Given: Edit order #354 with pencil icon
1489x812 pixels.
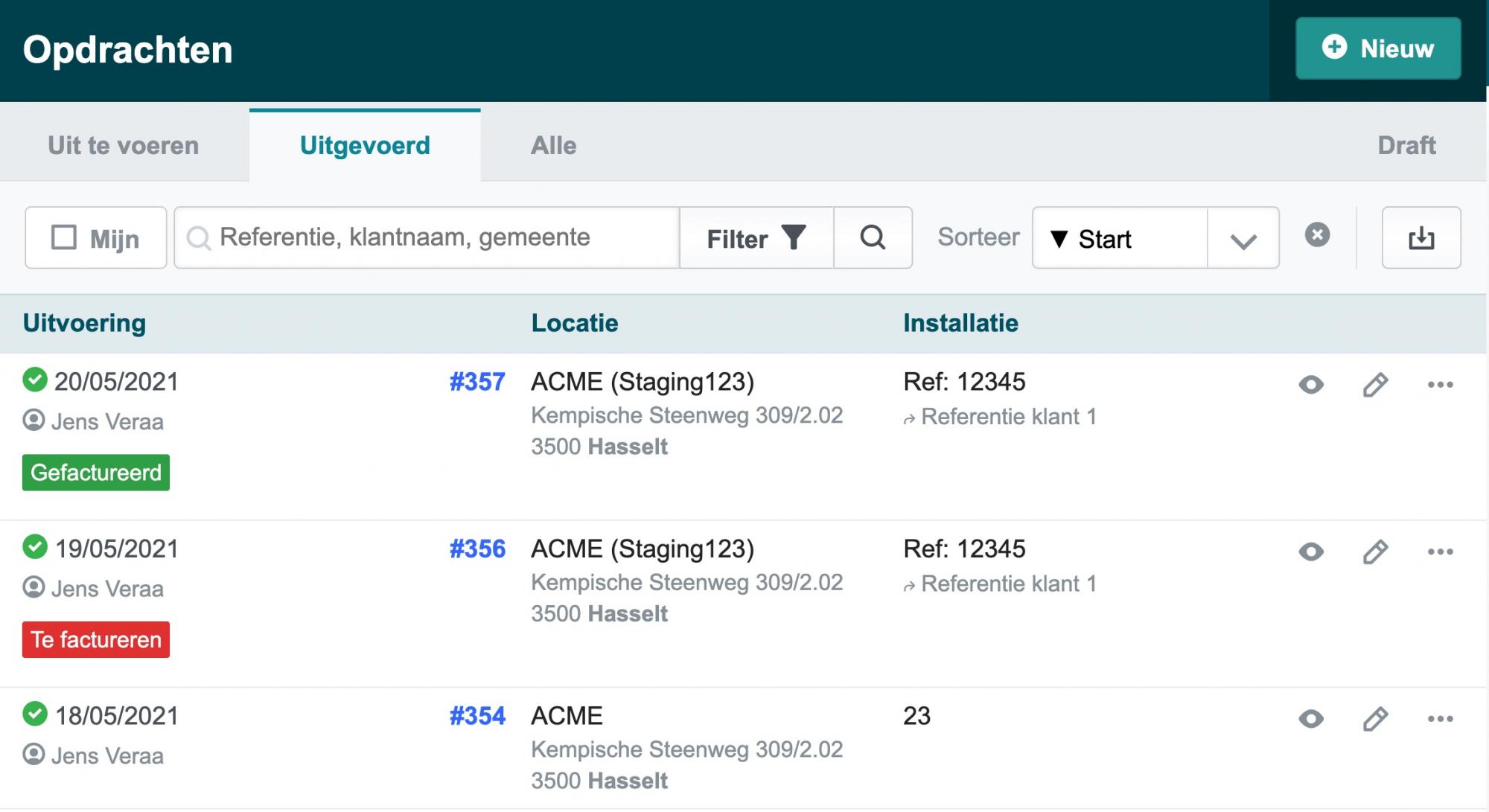Looking at the screenshot, I should pyautogui.click(x=1375, y=719).
